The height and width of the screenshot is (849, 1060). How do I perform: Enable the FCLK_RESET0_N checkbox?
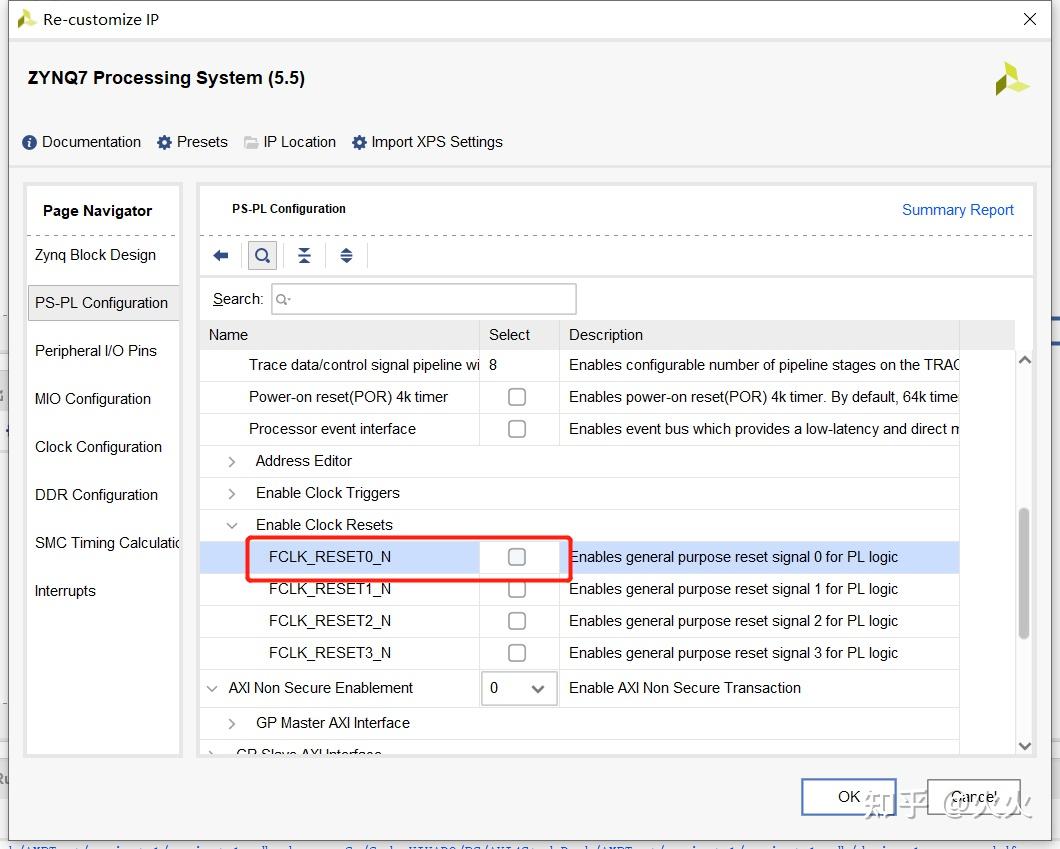(517, 557)
